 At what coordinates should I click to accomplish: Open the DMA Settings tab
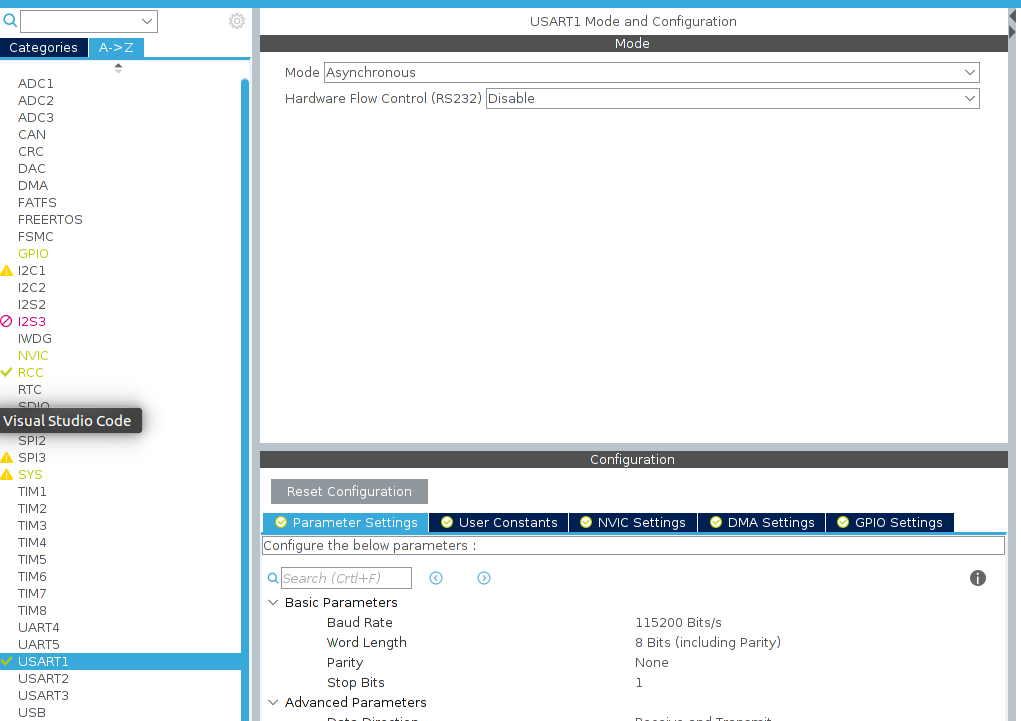point(762,522)
